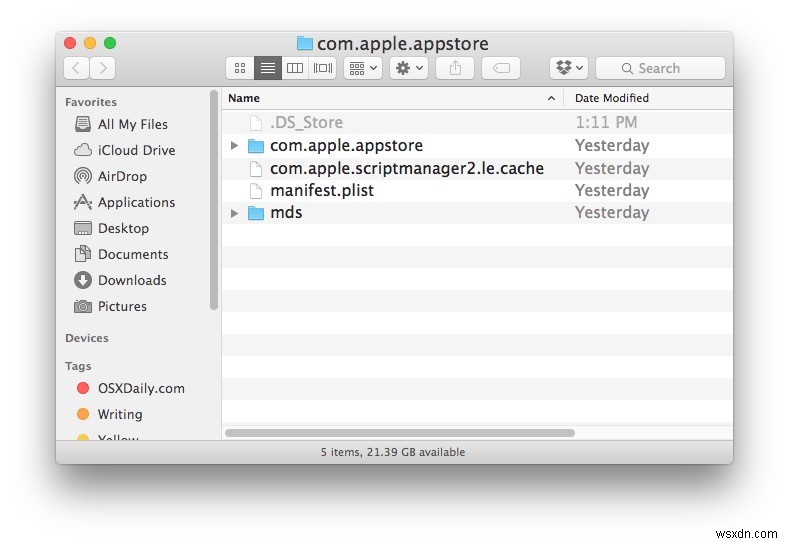Select com.apple.scriptmanager2.le.cache file

tap(477, 168)
